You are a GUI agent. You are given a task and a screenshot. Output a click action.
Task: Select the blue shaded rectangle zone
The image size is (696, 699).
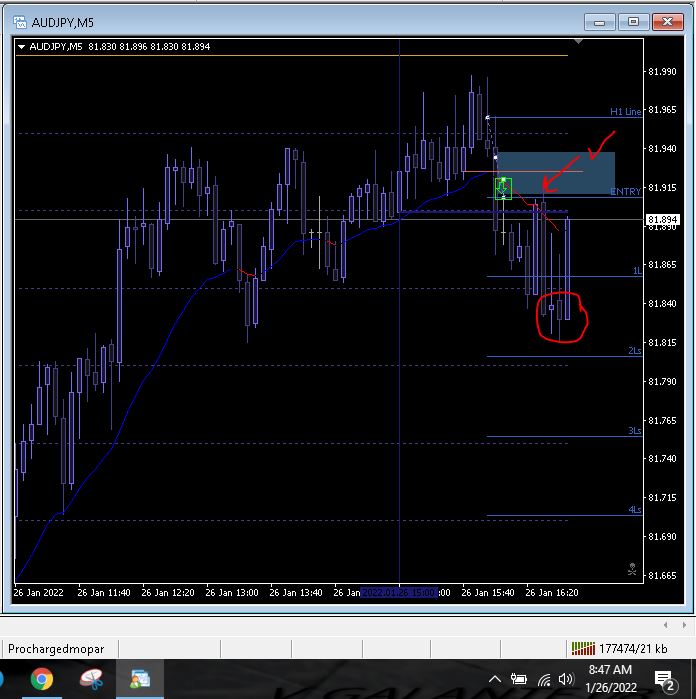pos(556,173)
